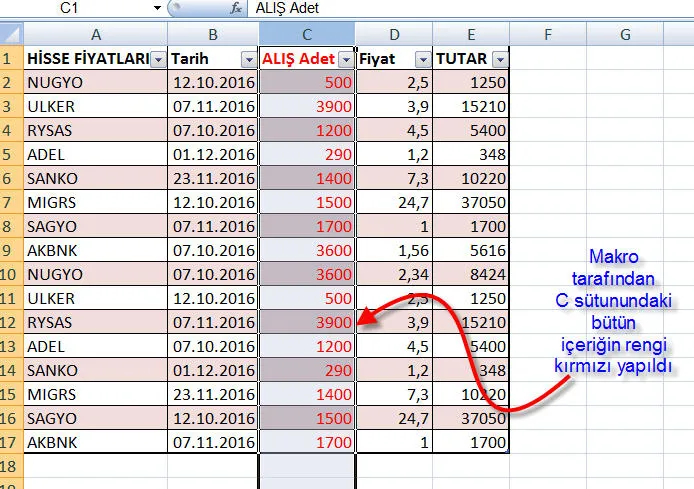Screen dimensions: 694x489
Task: Select row 12 header
Action: [x=11, y=322]
